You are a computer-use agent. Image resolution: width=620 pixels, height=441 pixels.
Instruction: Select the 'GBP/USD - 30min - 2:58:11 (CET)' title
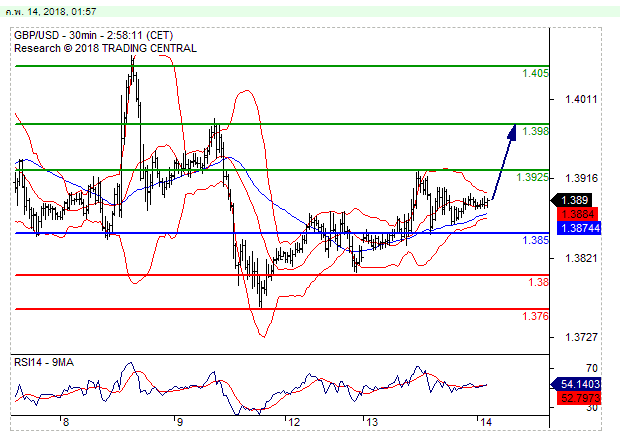(x=94, y=35)
